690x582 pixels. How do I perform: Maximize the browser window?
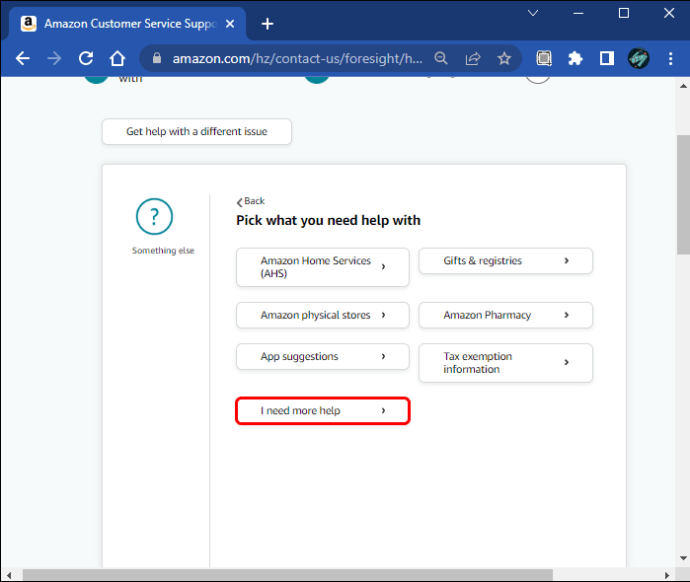(x=624, y=13)
